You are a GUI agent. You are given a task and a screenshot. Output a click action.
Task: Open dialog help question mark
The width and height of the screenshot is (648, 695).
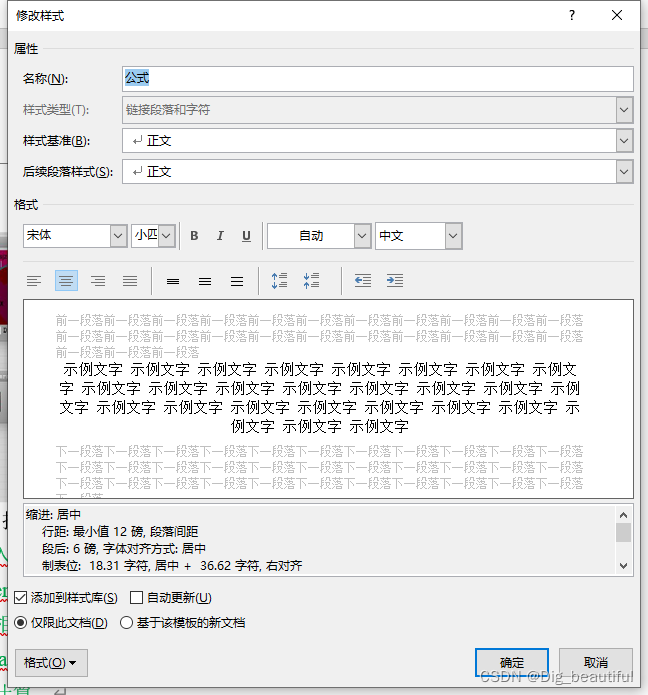tap(572, 16)
